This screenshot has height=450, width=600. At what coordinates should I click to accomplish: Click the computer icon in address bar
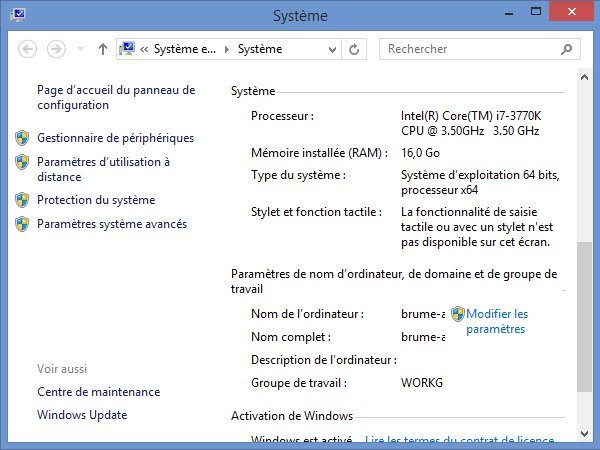[127, 49]
